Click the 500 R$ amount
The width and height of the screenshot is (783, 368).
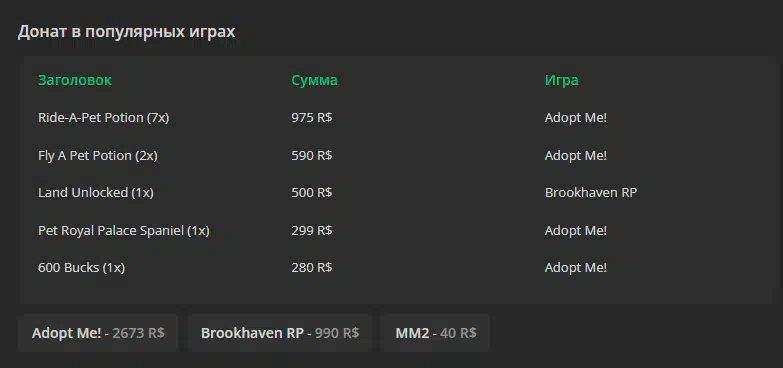click(x=312, y=193)
